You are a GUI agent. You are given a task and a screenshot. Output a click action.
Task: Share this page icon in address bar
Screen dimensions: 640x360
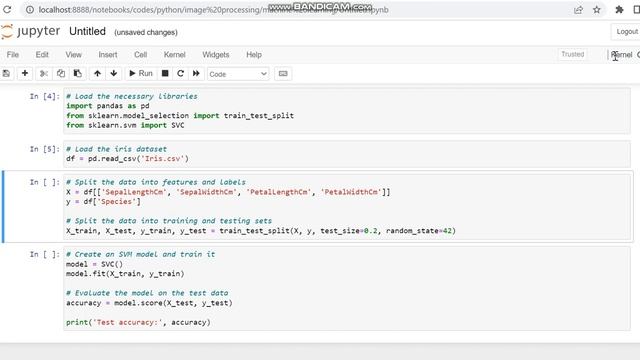(x=578, y=10)
